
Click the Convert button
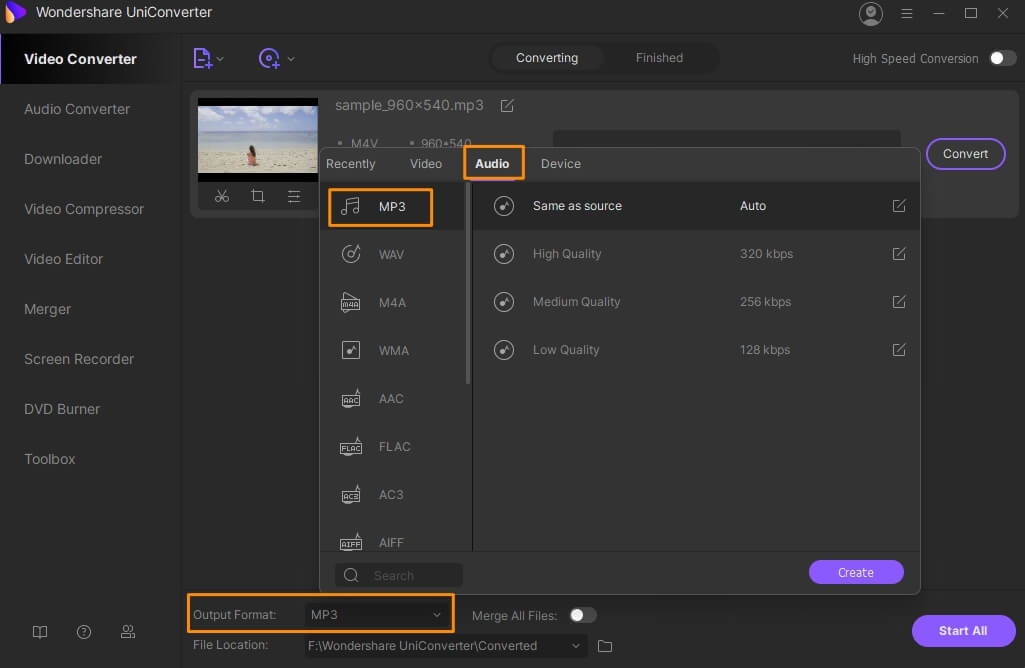[965, 154]
